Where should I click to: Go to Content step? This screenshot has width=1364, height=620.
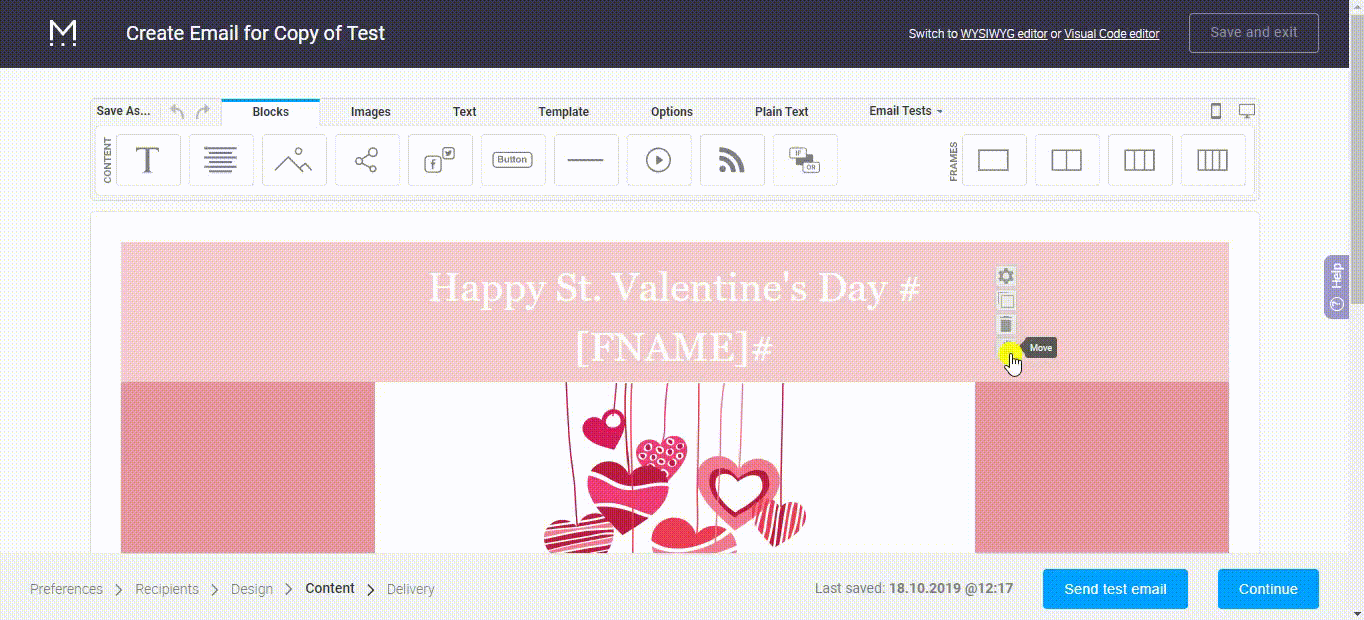point(330,588)
